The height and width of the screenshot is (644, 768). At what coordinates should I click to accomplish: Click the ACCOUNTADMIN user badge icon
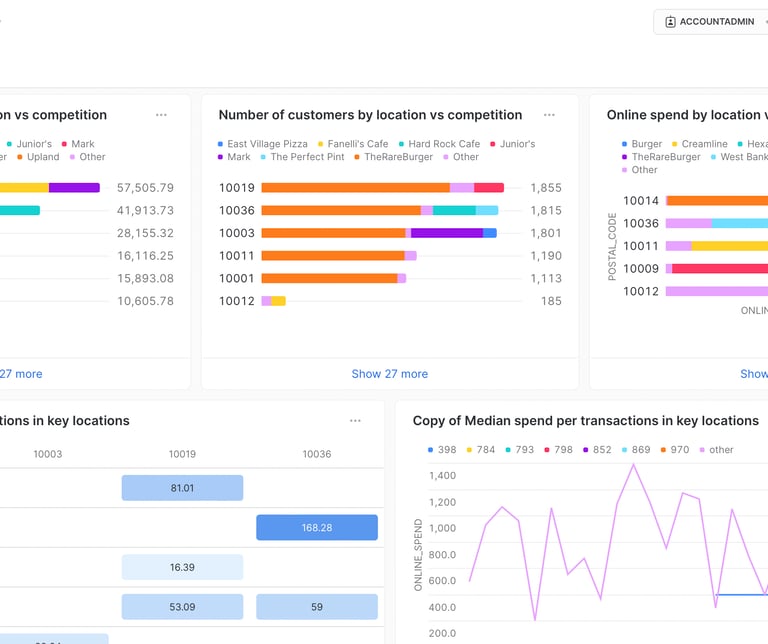tap(670, 22)
